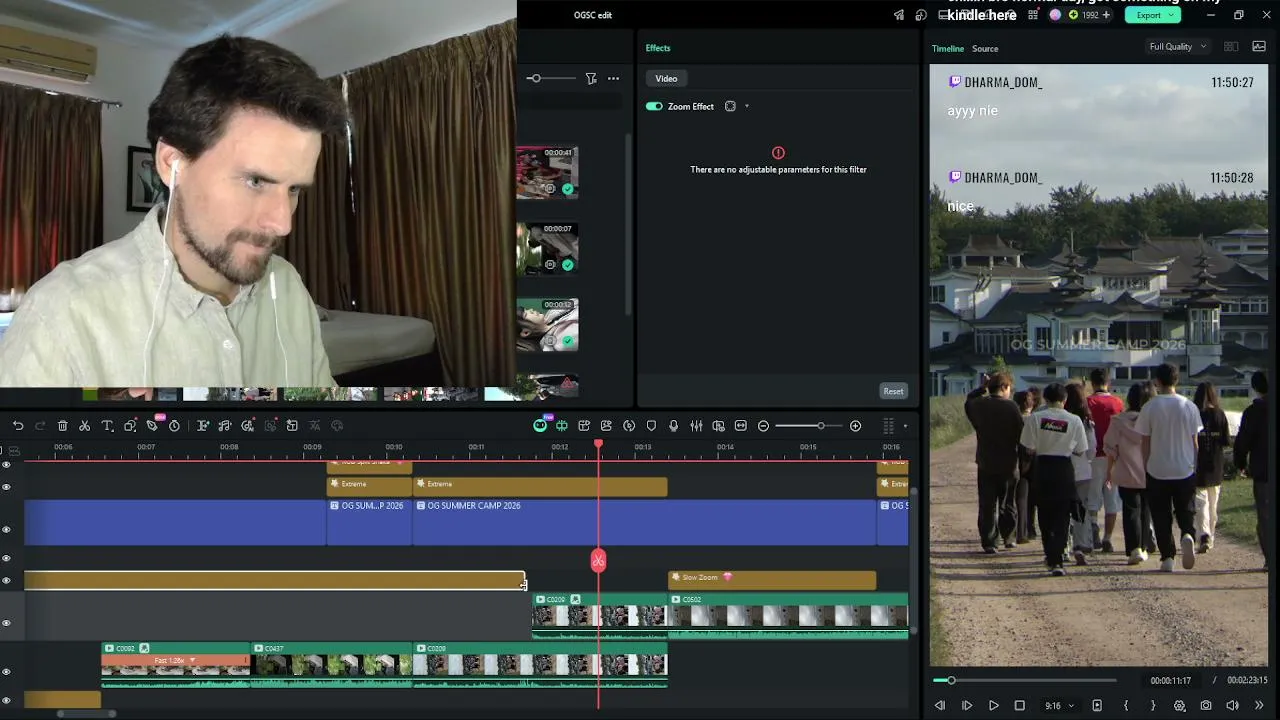Open the AI text effects tool
Screen dimensions: 1280x720
point(203,426)
